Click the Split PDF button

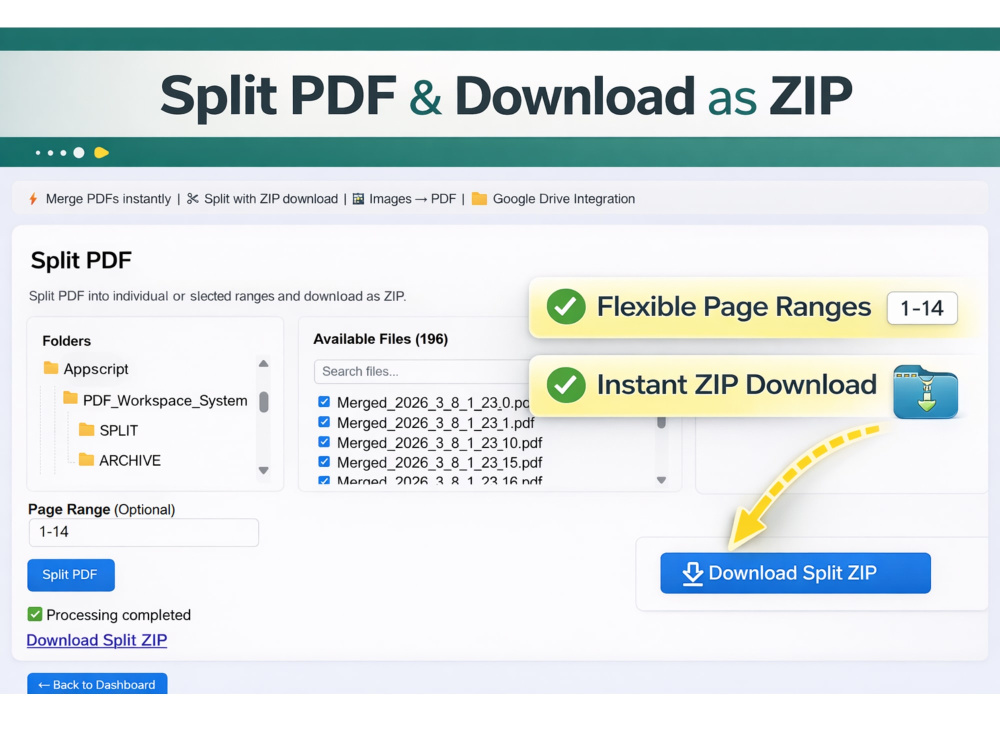pos(71,575)
